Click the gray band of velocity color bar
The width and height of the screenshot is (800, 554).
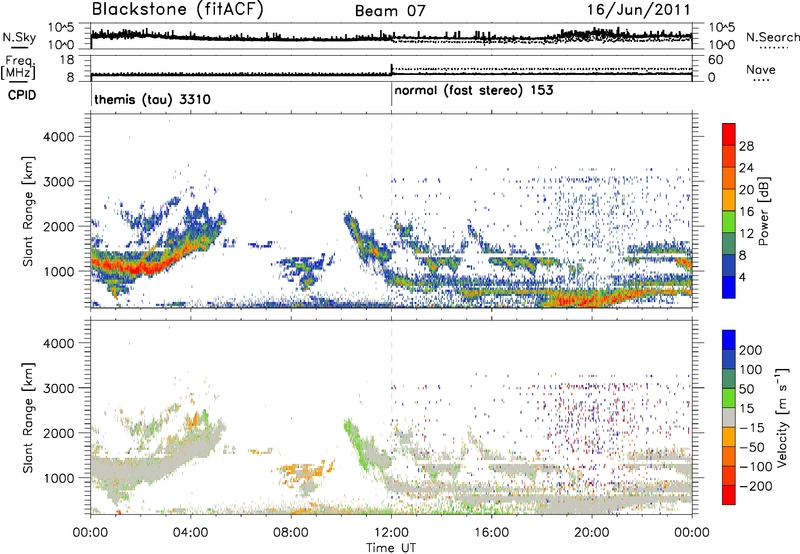point(729,418)
